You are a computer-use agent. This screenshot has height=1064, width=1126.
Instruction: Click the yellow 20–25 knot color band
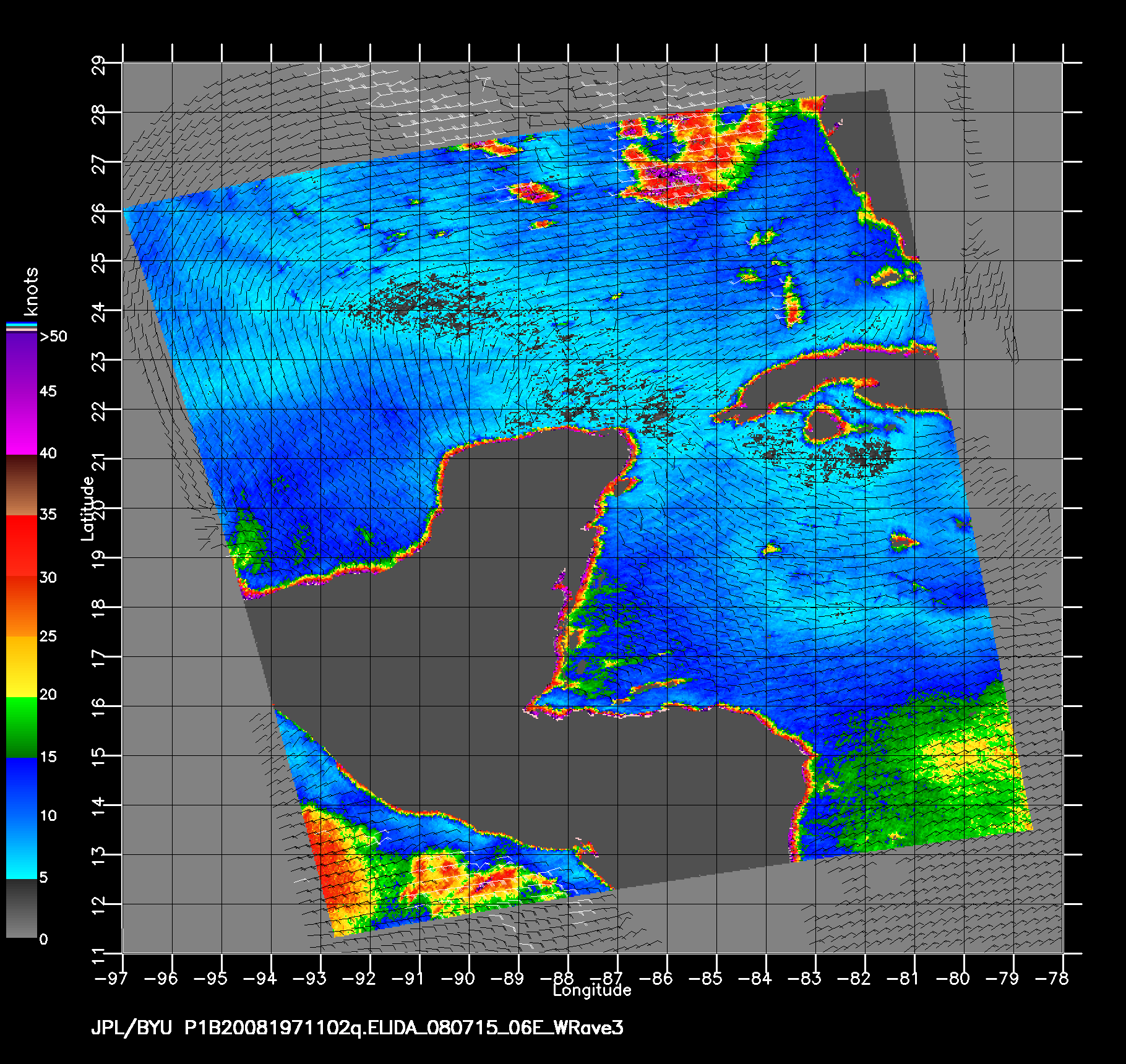(x=22, y=667)
